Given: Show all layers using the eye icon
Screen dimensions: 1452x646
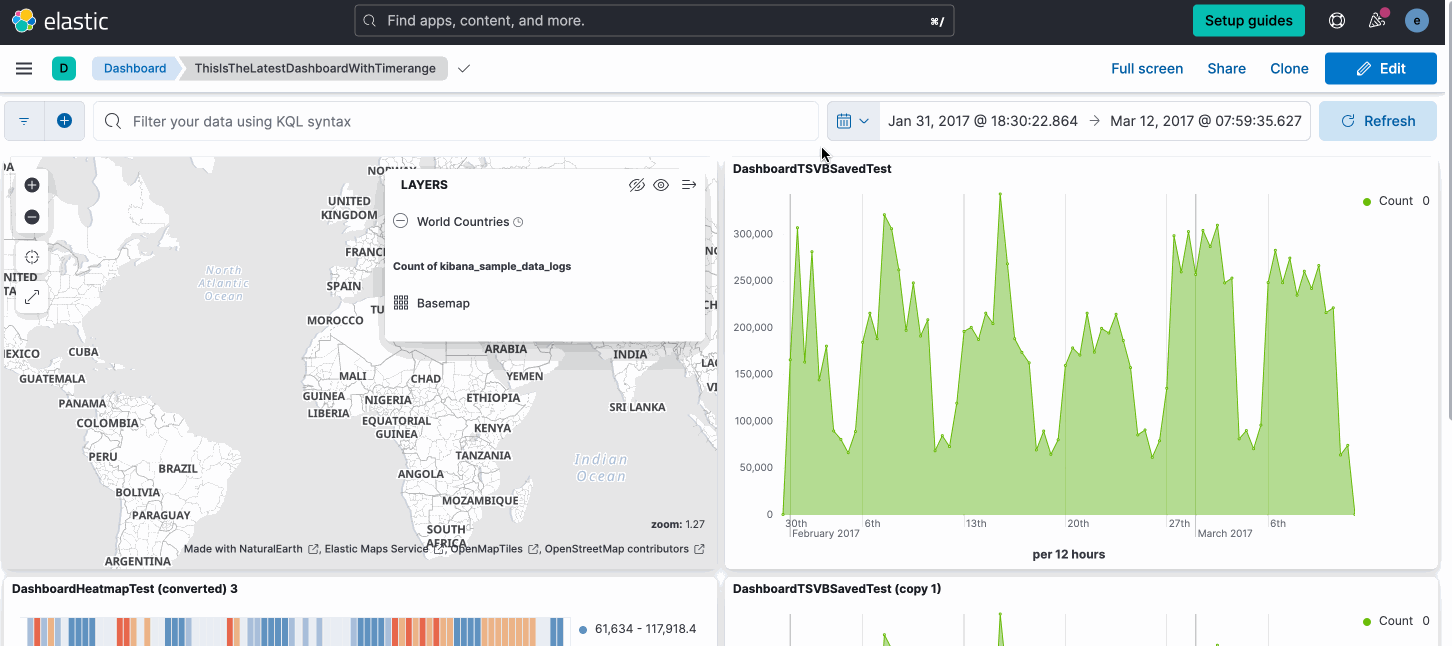Looking at the screenshot, I should (x=660, y=184).
